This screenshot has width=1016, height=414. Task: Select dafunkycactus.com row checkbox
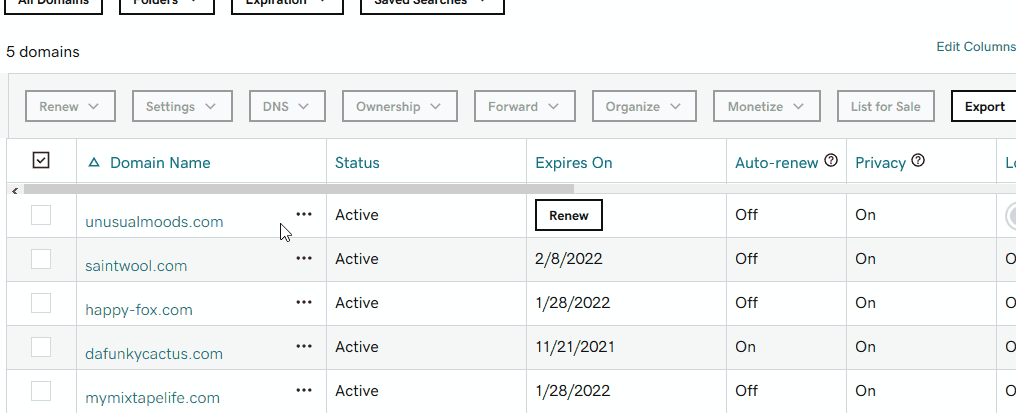tap(41, 347)
